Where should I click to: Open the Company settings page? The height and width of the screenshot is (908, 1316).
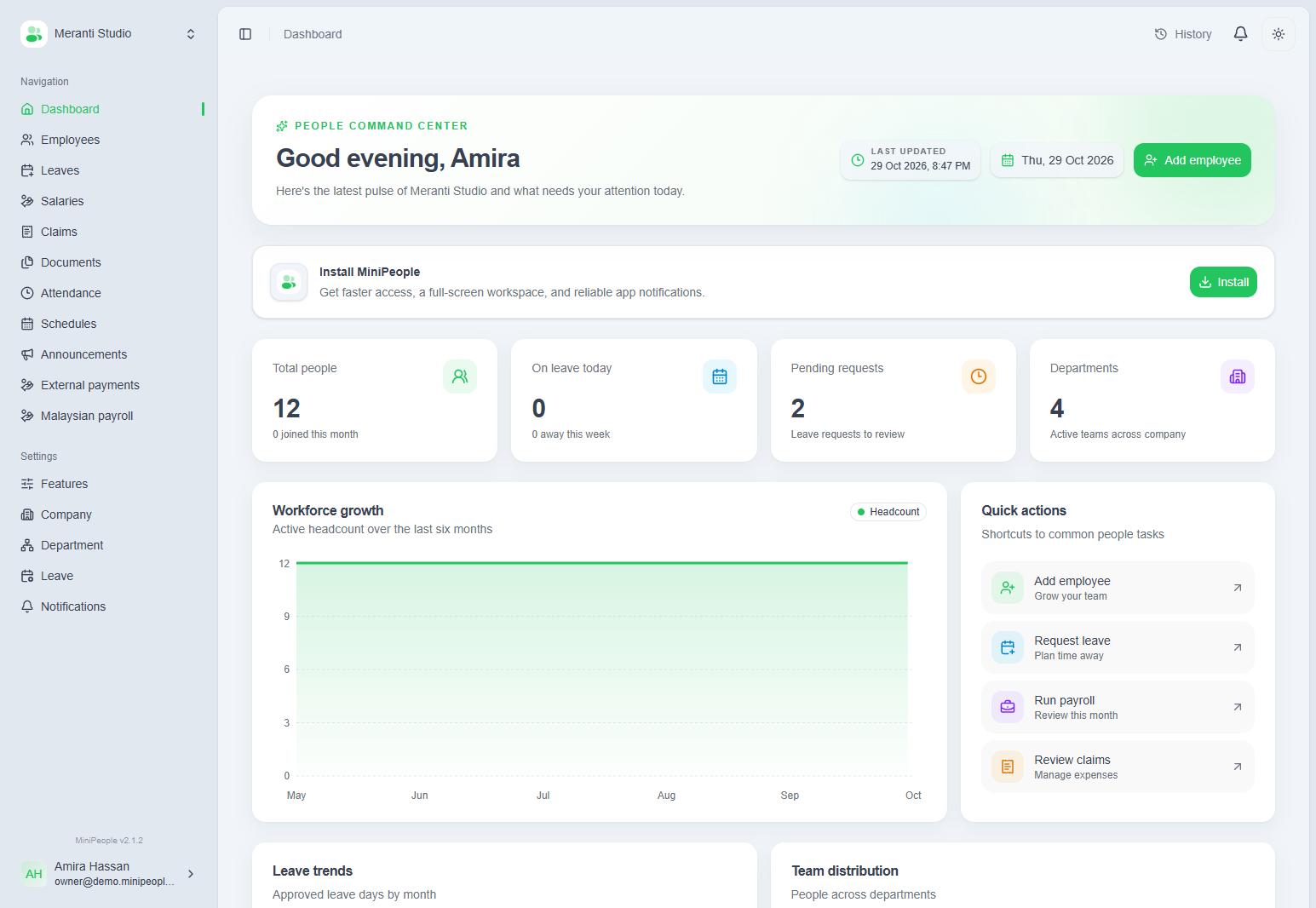click(x=109, y=514)
